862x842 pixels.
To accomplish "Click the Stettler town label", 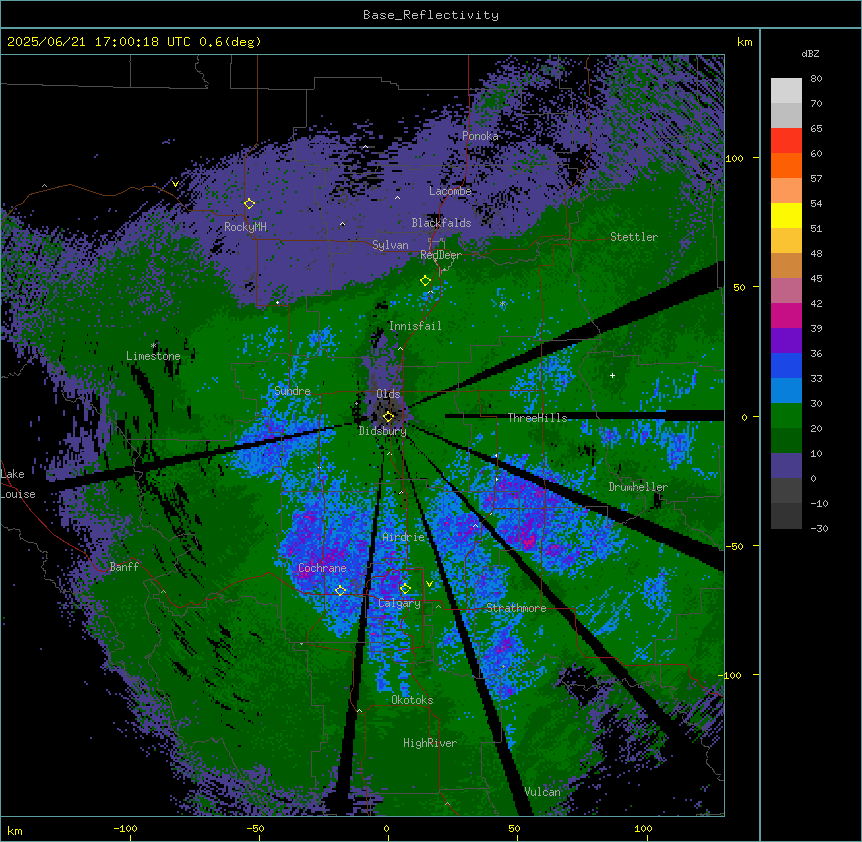I will coord(634,237).
